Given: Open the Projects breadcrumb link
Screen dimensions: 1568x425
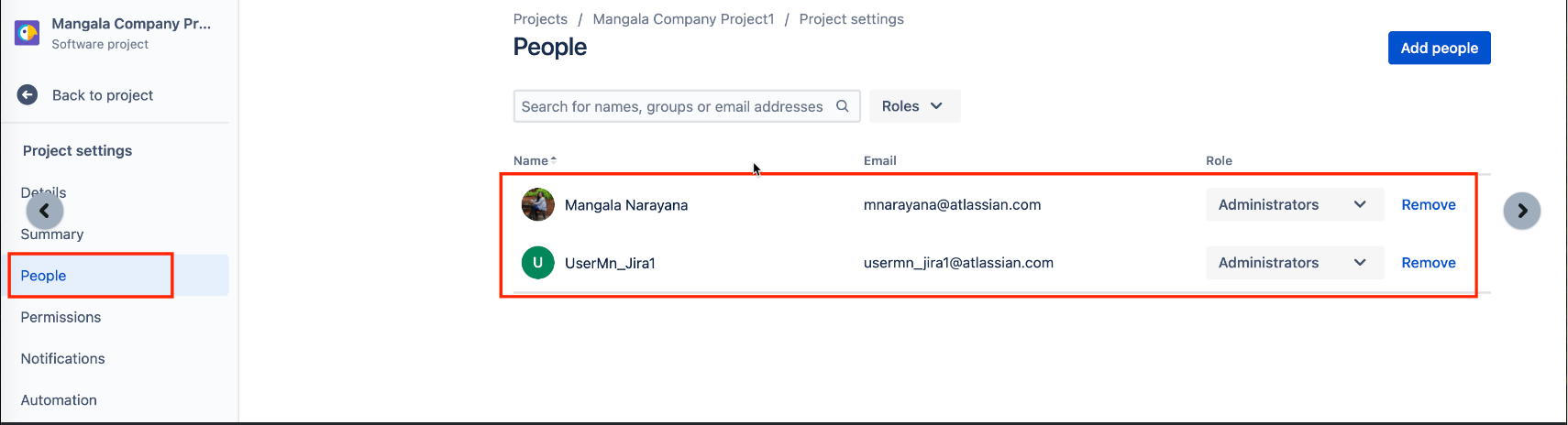Looking at the screenshot, I should (x=540, y=19).
